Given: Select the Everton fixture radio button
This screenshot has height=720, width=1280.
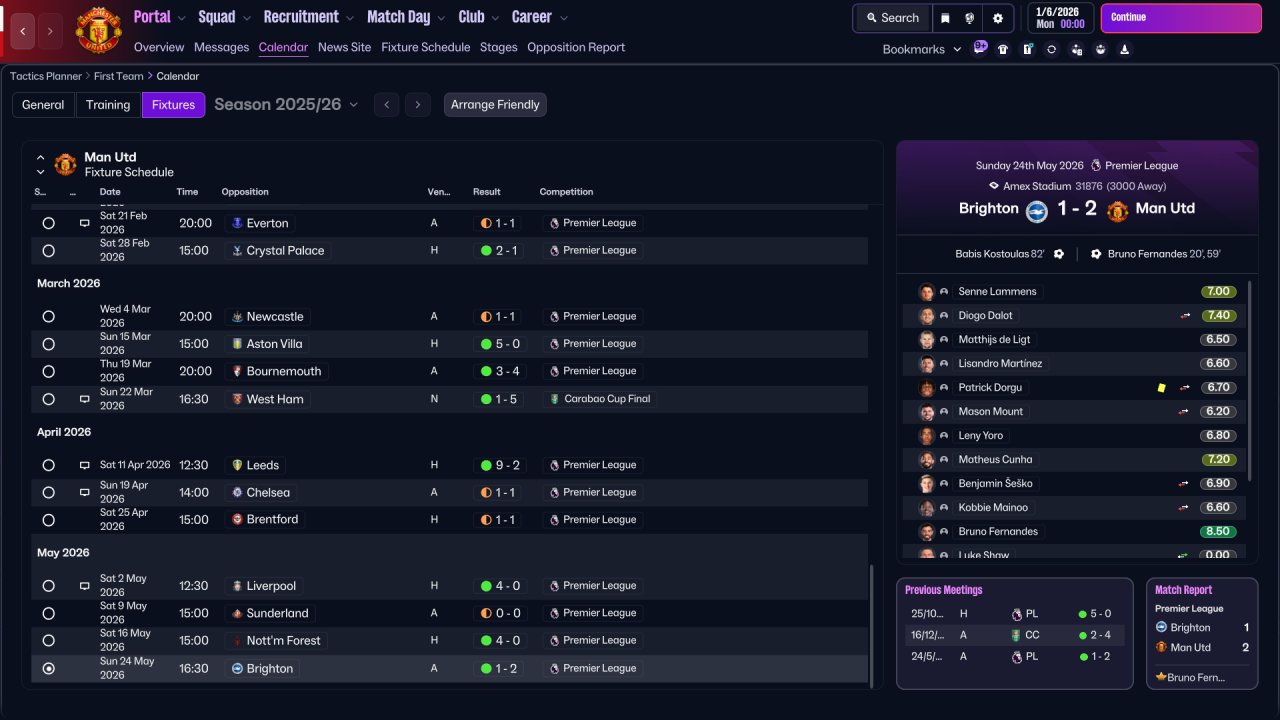Looking at the screenshot, I should click(48, 223).
